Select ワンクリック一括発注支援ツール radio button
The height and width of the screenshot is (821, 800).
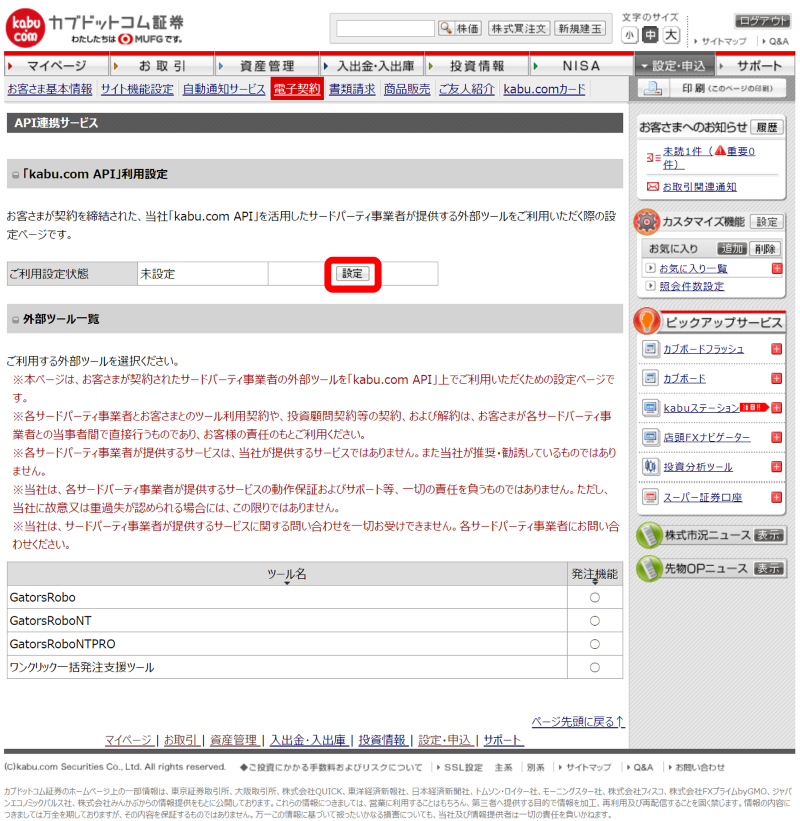coord(595,668)
